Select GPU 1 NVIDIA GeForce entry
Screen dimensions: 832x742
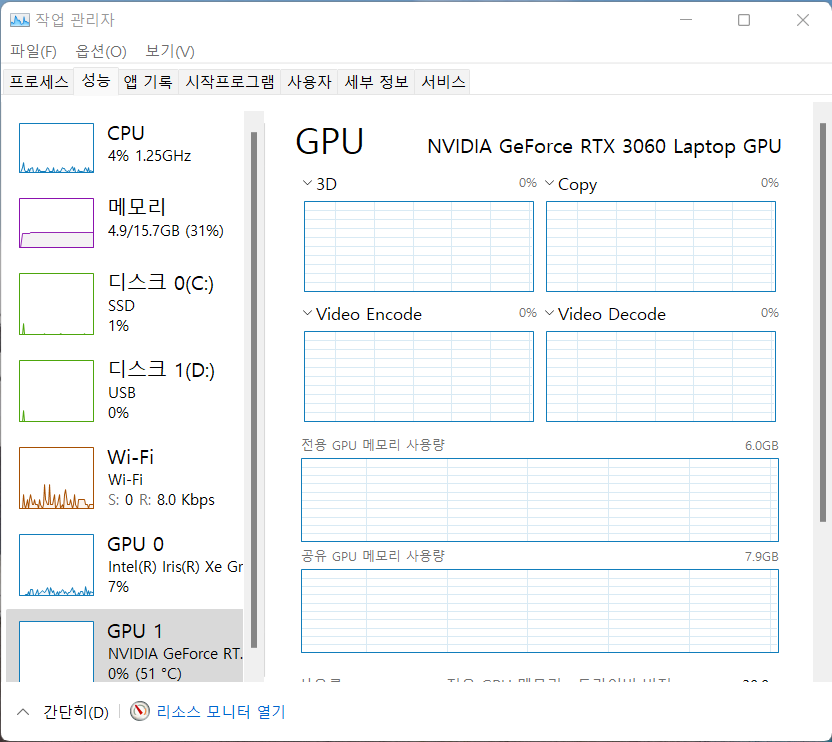56,648
